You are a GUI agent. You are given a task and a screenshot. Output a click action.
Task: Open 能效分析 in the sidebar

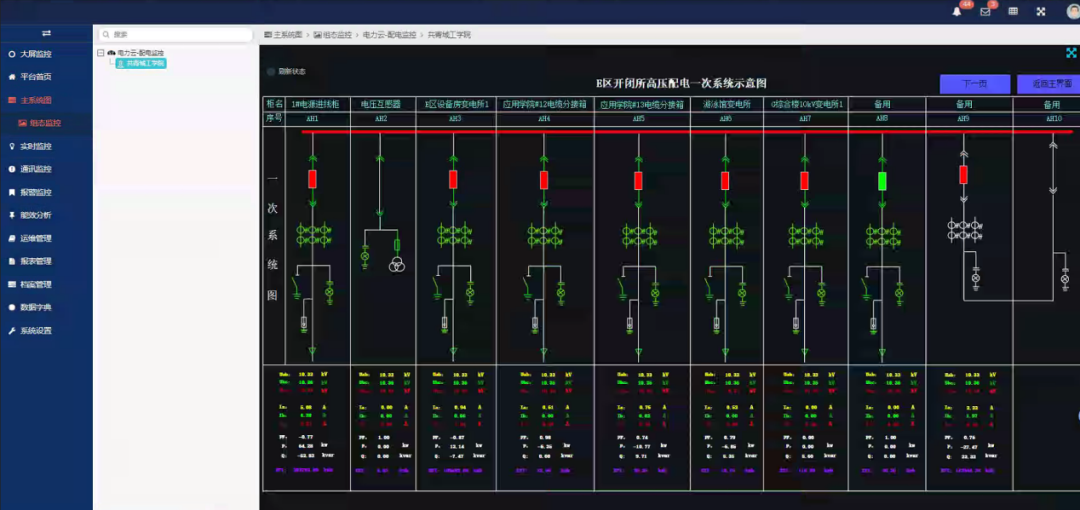[46, 215]
